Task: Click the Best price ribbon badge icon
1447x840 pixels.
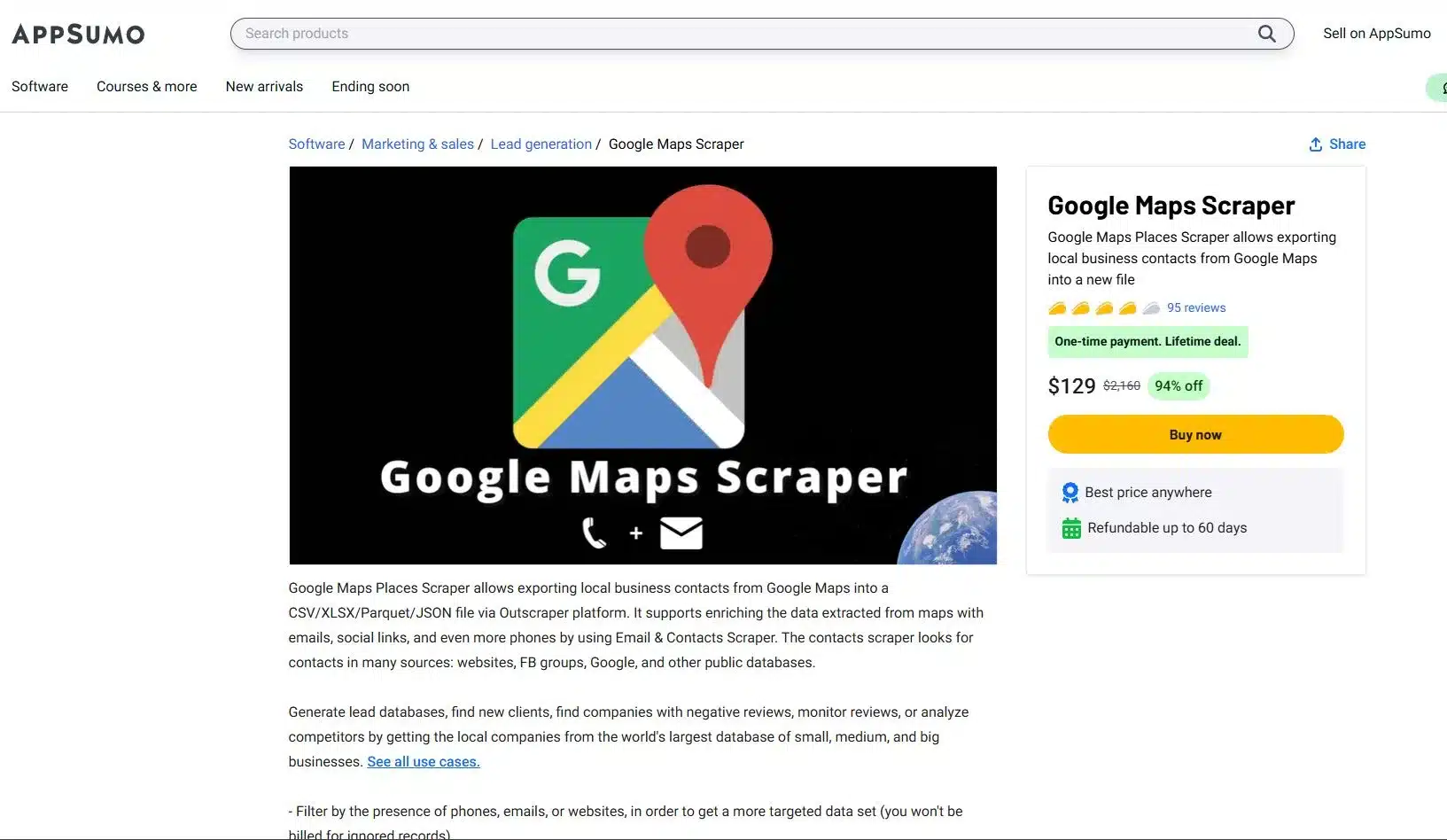Action: [x=1070, y=493]
